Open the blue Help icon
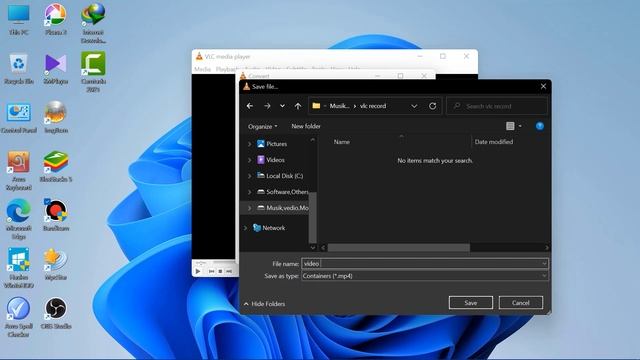 point(540,126)
